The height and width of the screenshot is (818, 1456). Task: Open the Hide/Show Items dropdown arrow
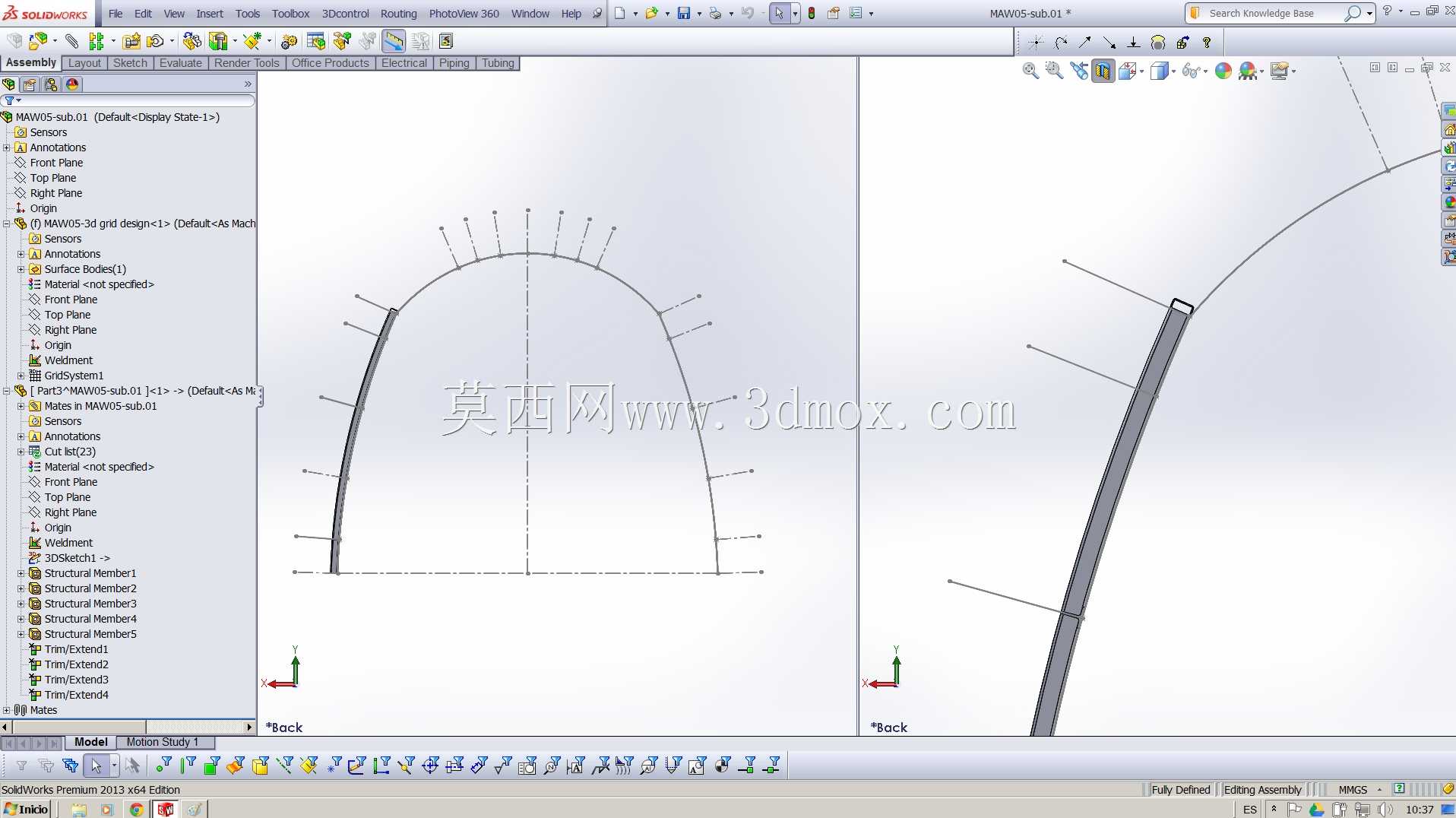pyautogui.click(x=1206, y=71)
